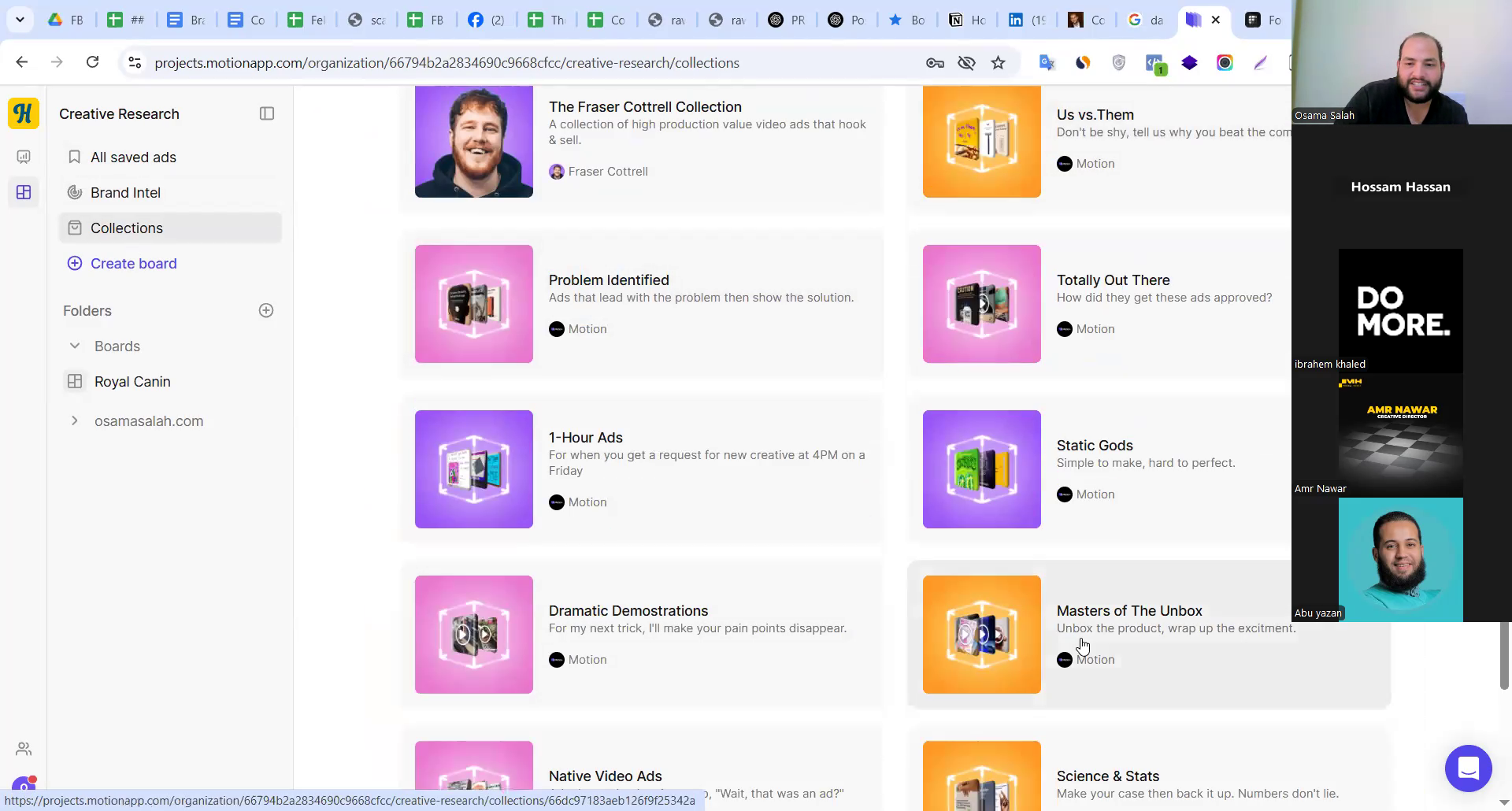This screenshot has height=811, width=1512.
Task: Reload the page
Action: pos(92,62)
